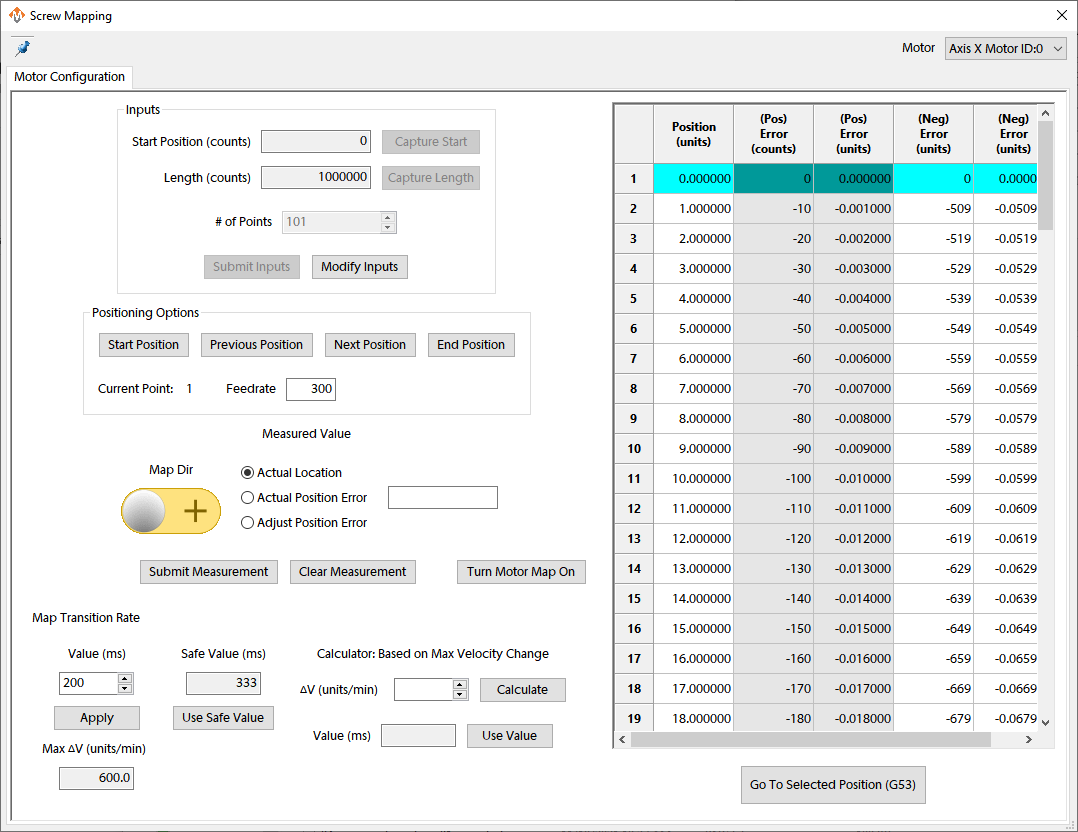
Task: Jump to the End Position
Action: click(x=471, y=344)
